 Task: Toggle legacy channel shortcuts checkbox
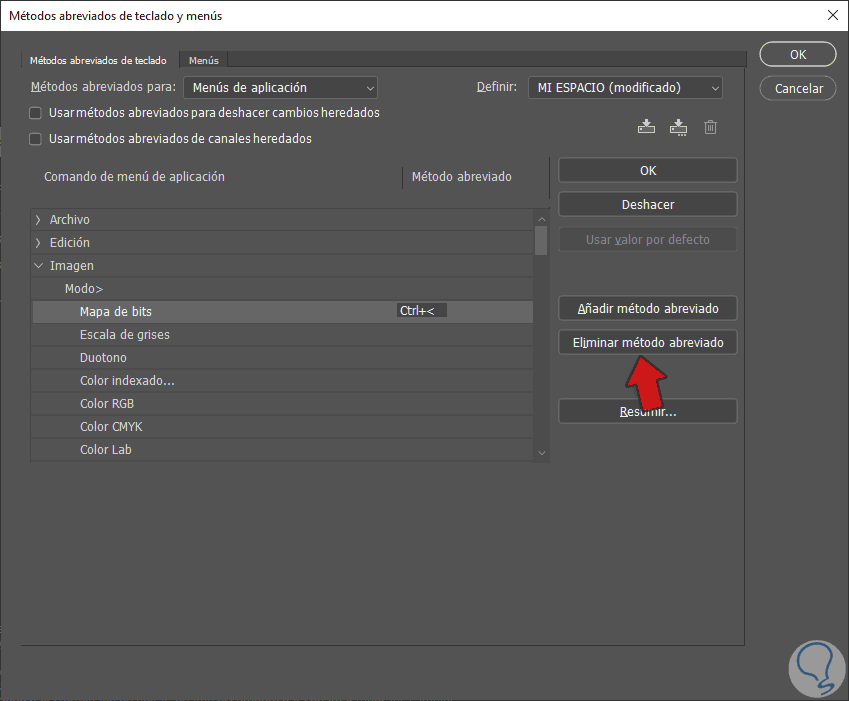point(35,139)
